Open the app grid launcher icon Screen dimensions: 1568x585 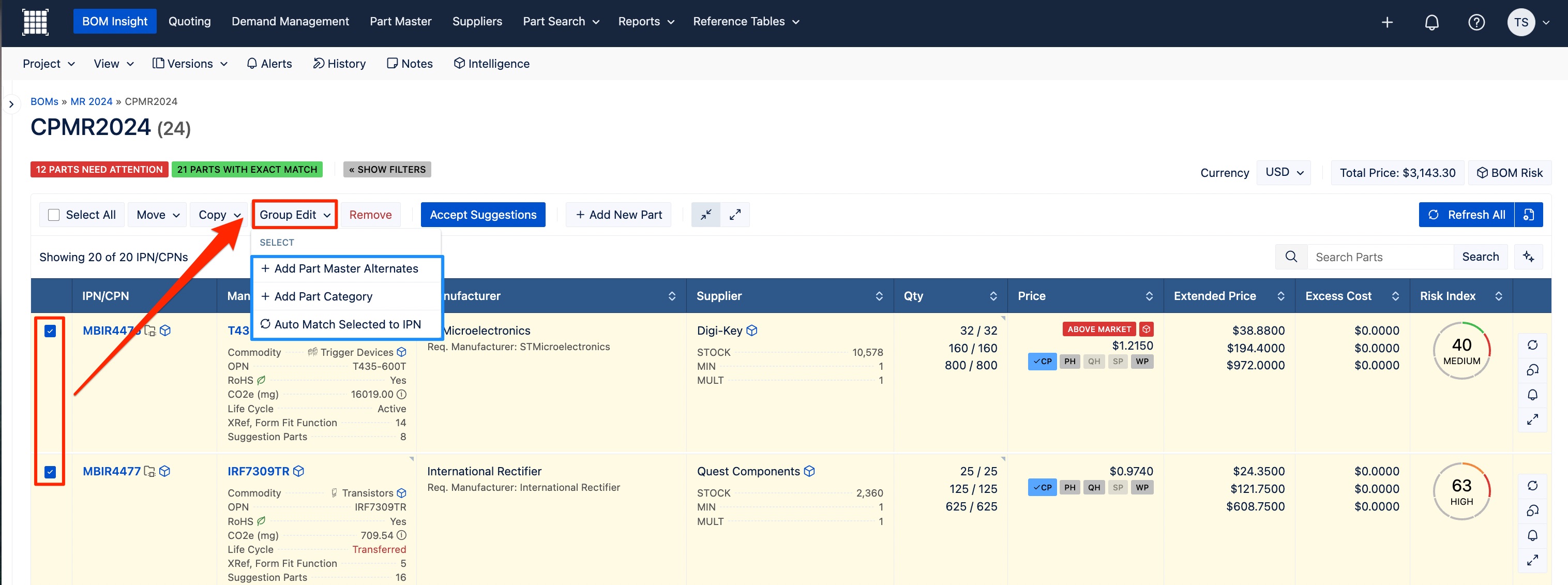(x=35, y=22)
